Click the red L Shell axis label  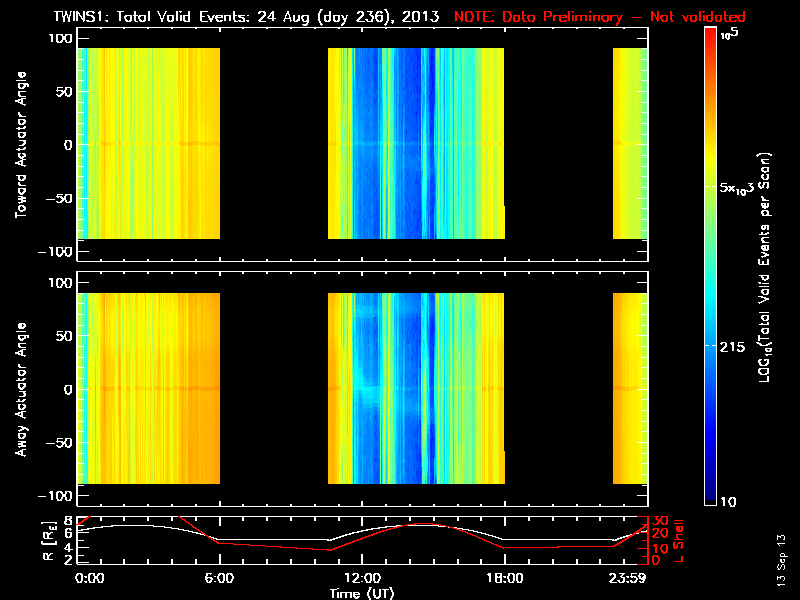click(678, 541)
